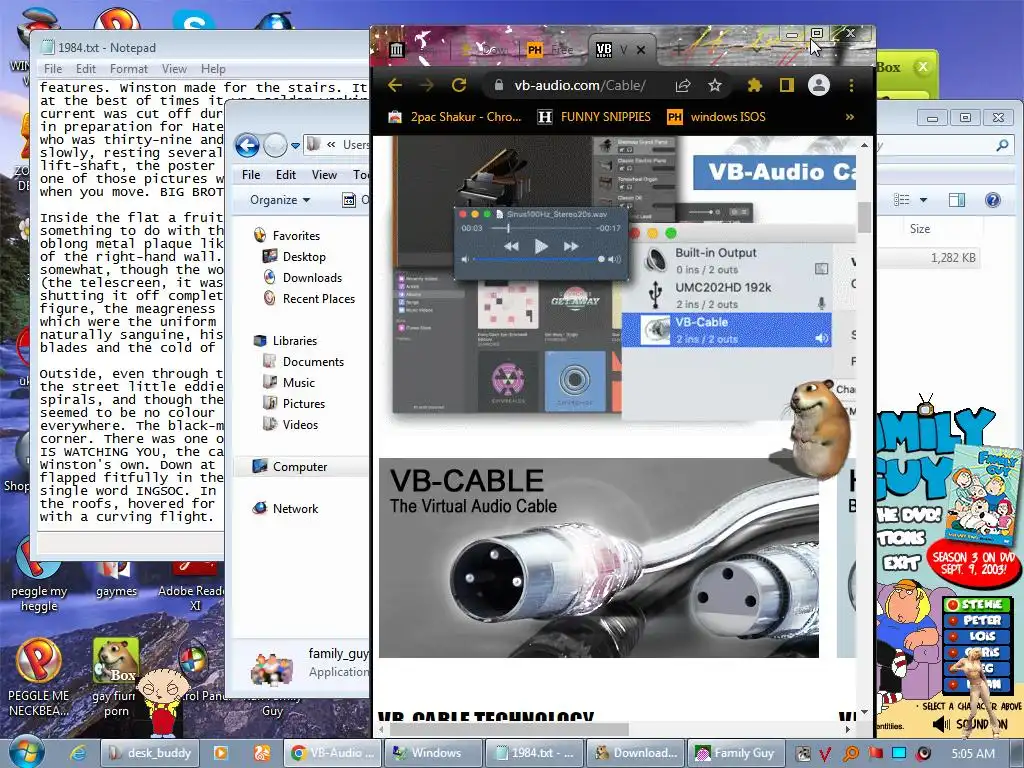
Task: Launch Internet Explorer from the taskbar
Action: pos(78,753)
